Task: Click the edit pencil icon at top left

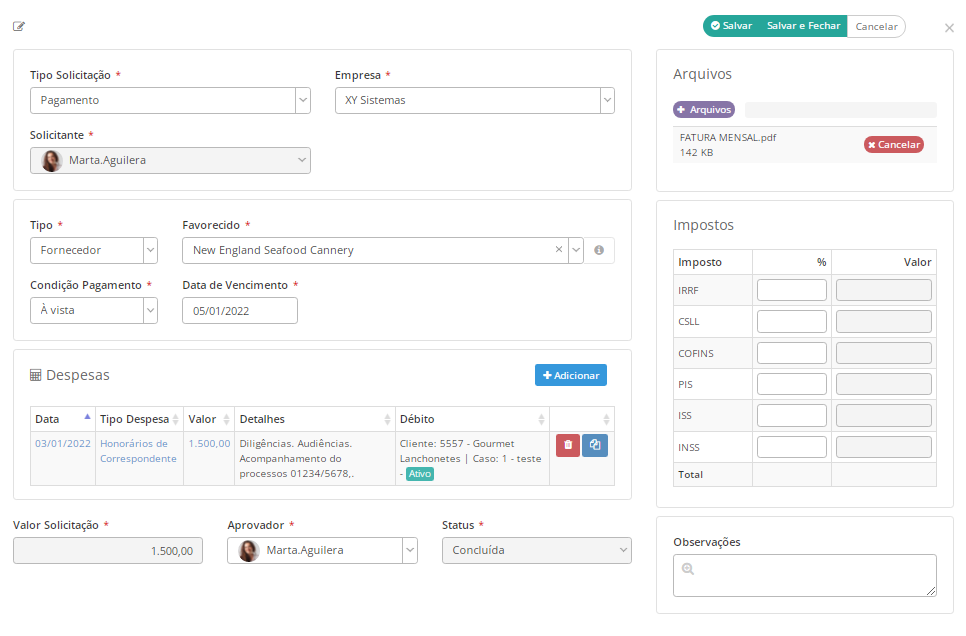Action: (x=19, y=27)
